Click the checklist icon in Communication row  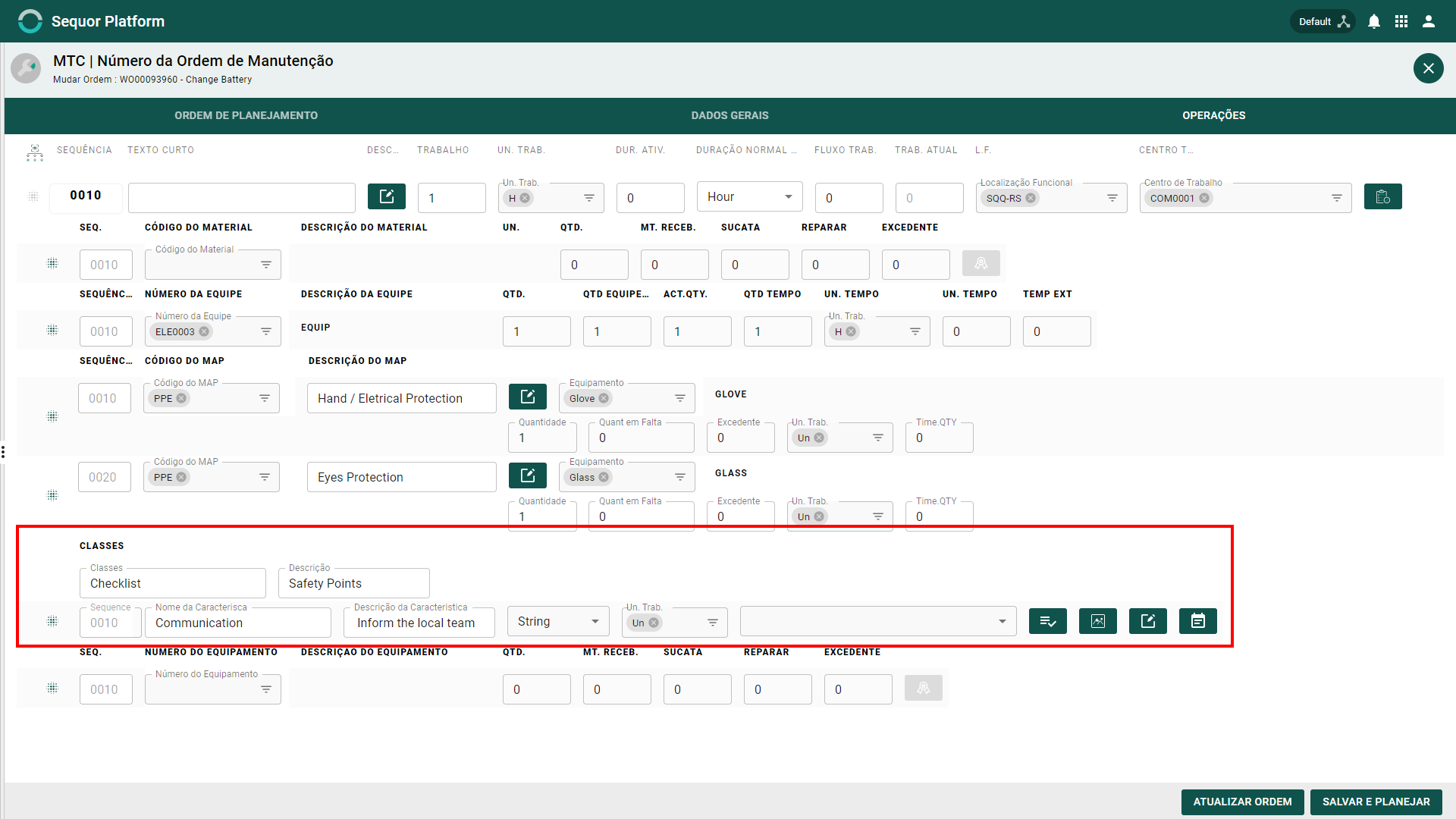(x=1048, y=621)
